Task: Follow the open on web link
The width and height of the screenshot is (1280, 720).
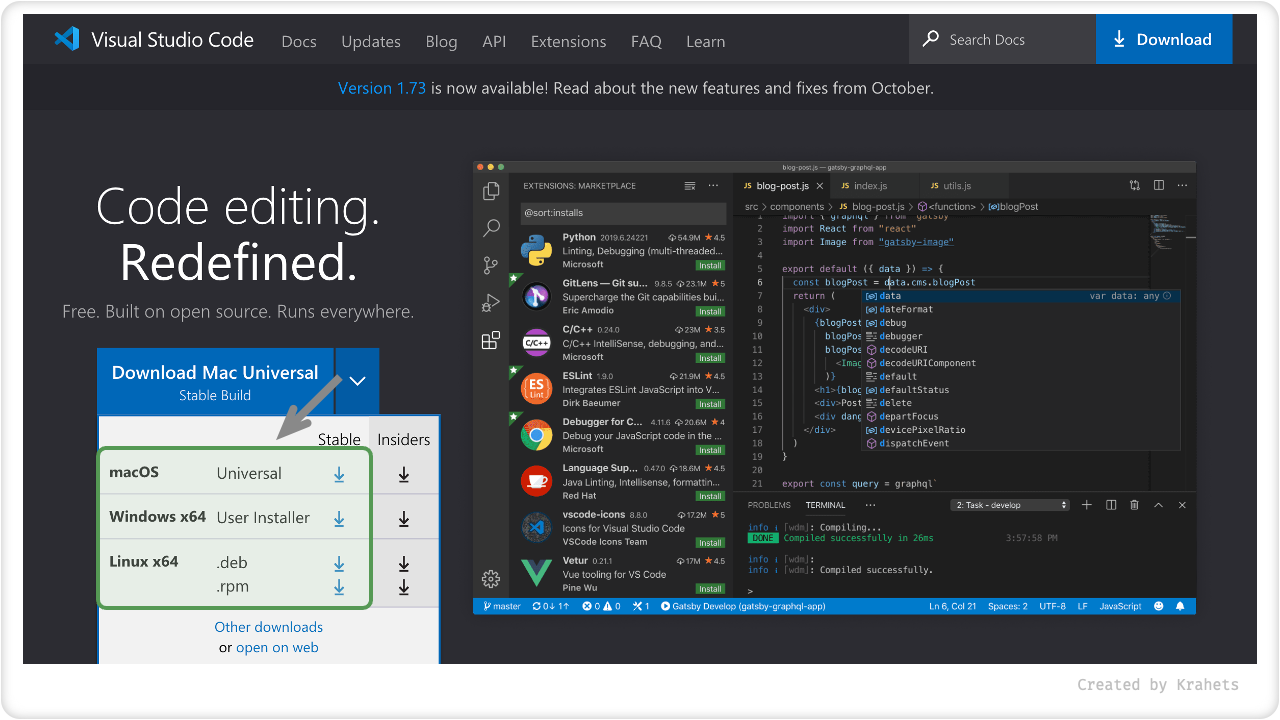Action: click(x=277, y=647)
